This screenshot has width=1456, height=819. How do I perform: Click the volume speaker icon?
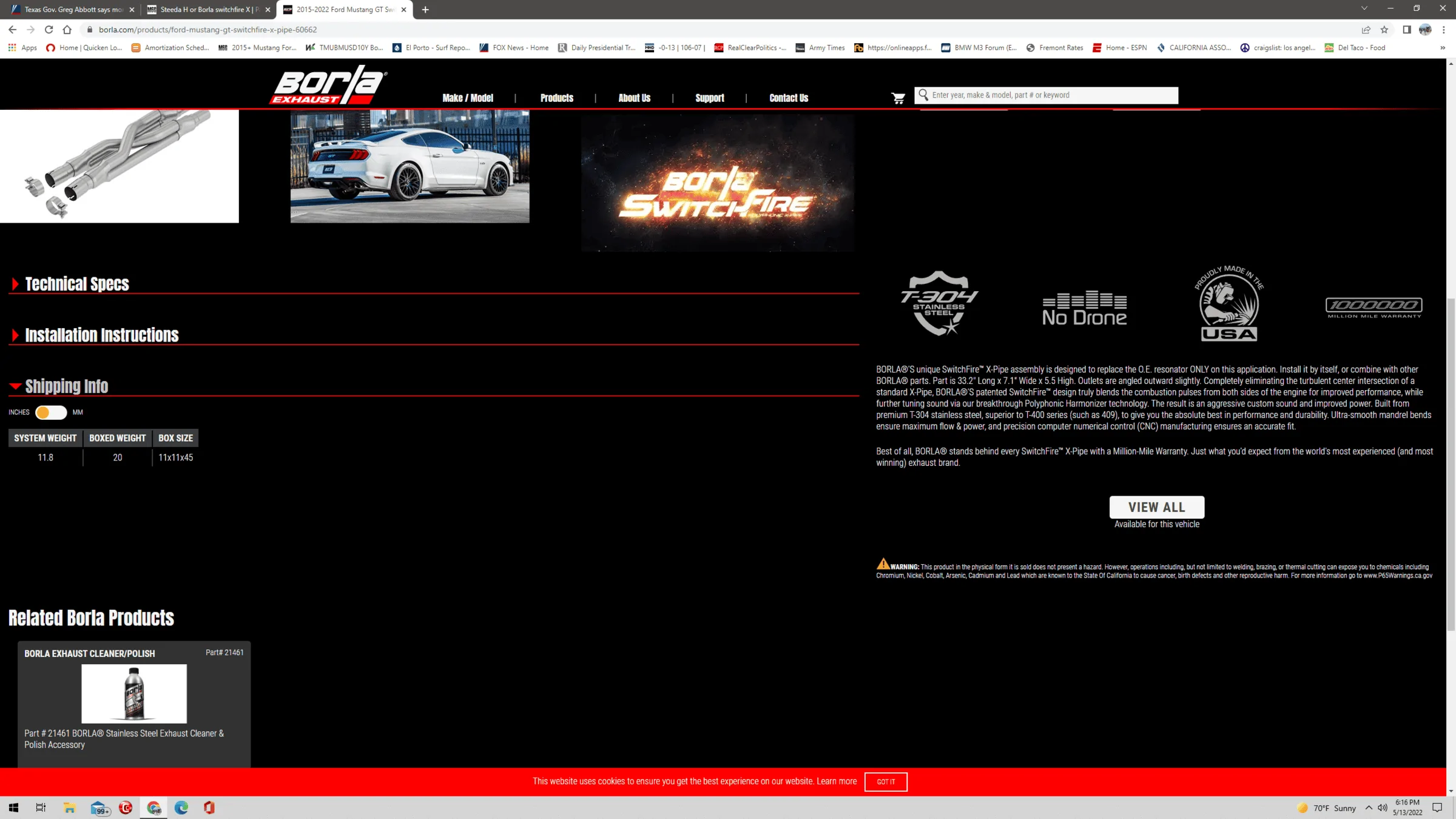pyautogui.click(x=1383, y=807)
